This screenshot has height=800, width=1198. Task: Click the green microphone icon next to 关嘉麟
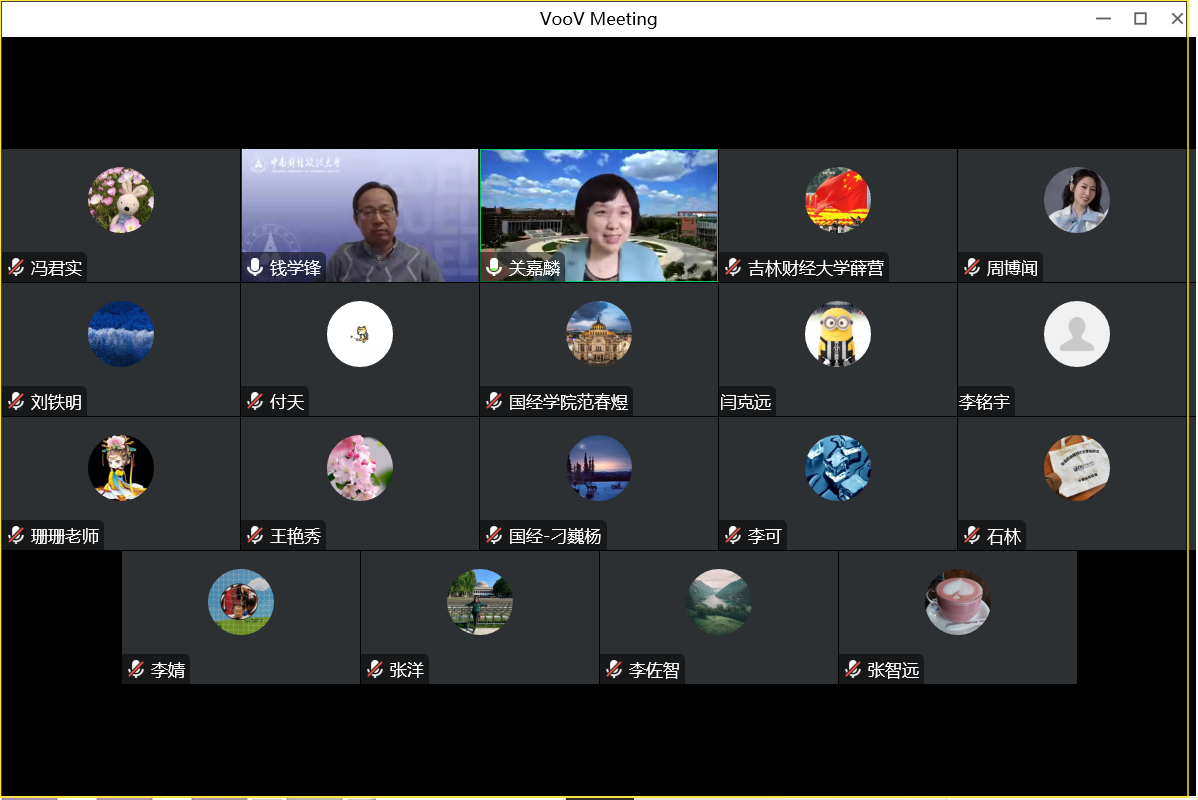[x=494, y=268]
